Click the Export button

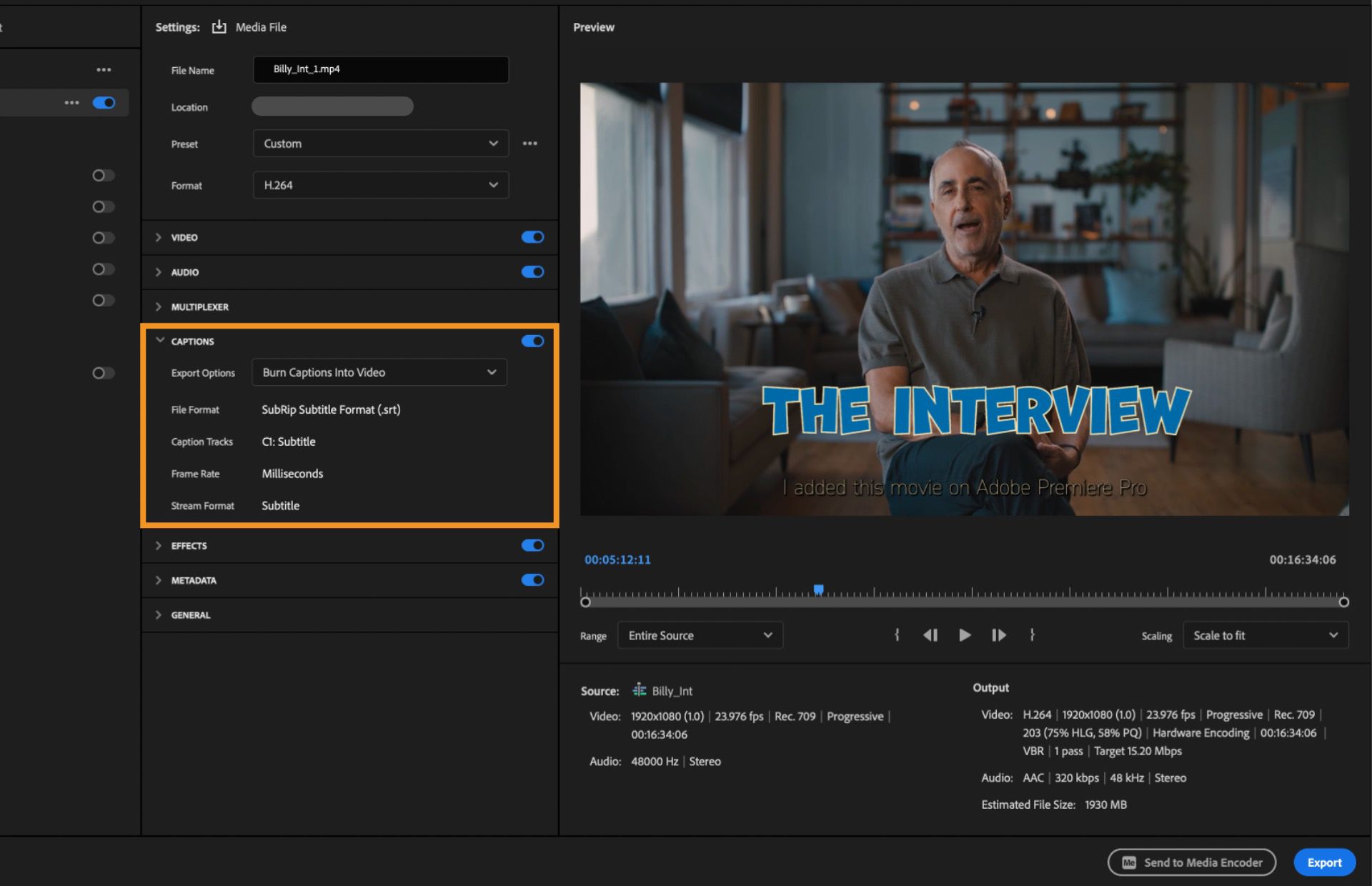1324,862
